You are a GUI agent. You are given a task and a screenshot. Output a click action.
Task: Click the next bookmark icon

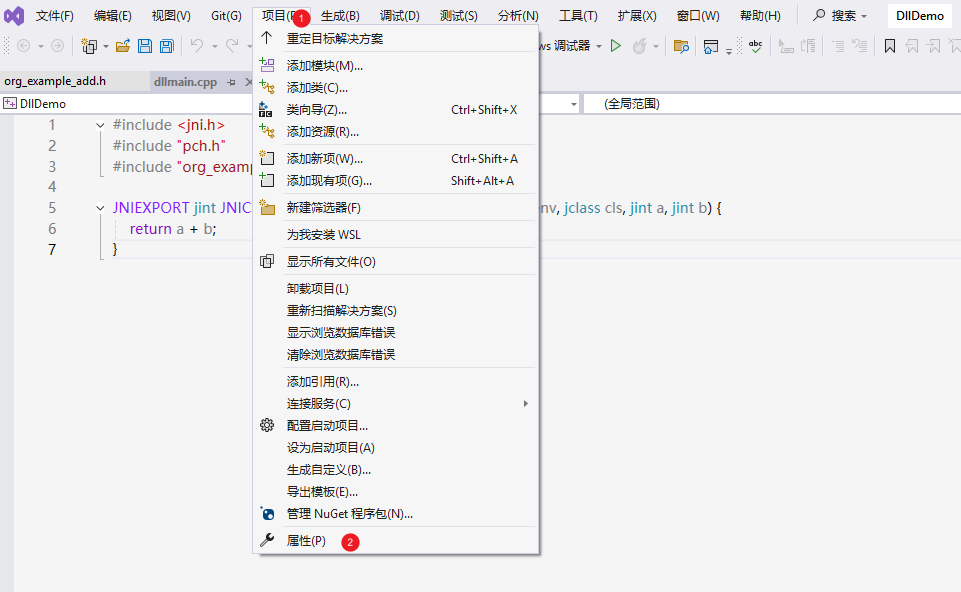(934, 46)
